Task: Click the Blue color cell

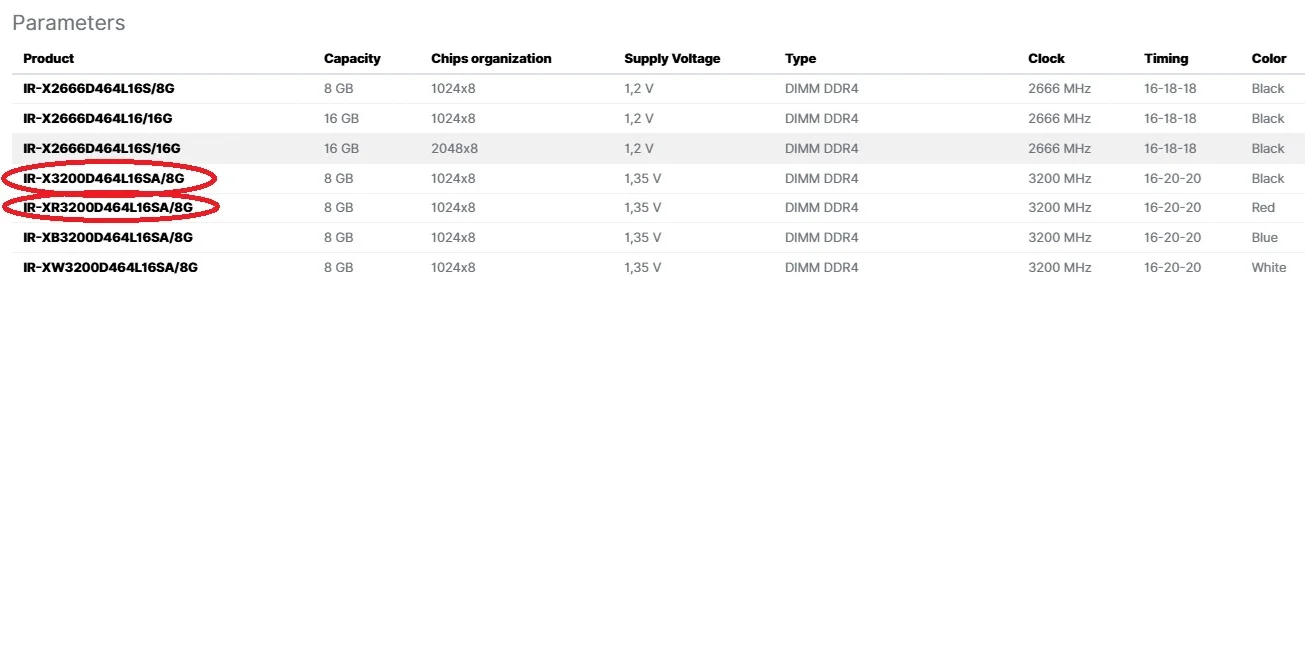Action: (1264, 237)
